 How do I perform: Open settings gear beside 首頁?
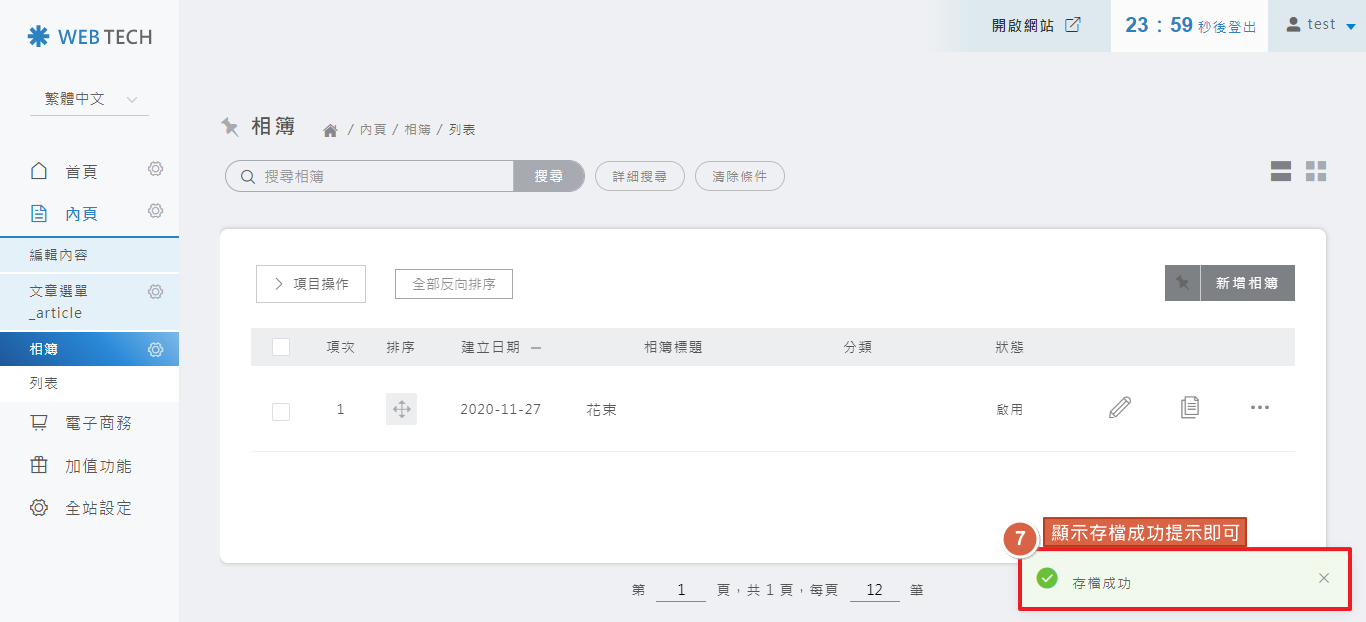tap(155, 170)
